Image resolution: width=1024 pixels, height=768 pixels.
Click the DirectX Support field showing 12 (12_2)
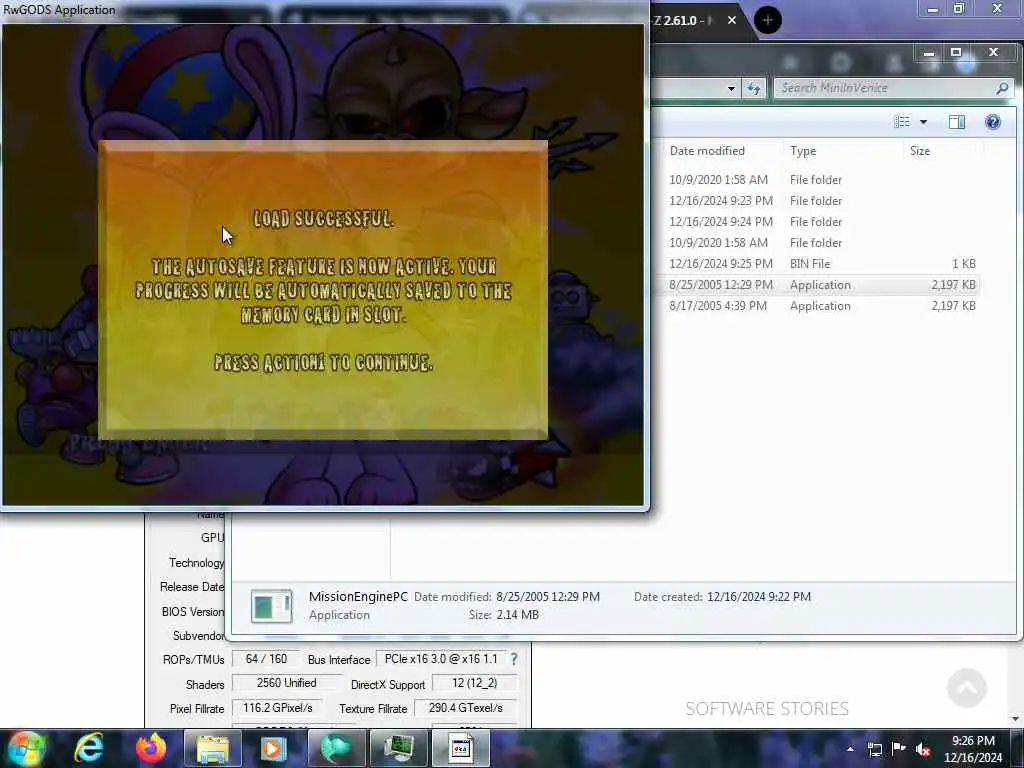(474, 683)
